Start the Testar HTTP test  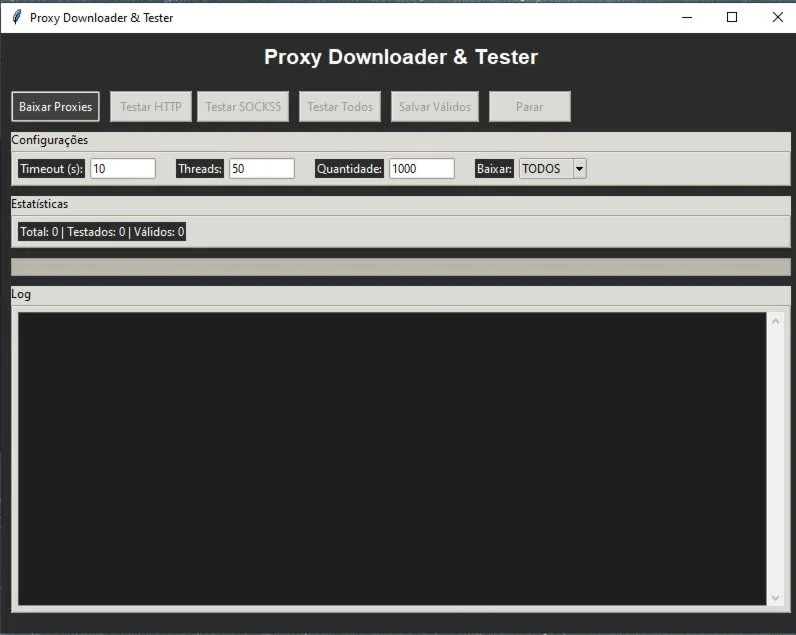tap(151, 107)
